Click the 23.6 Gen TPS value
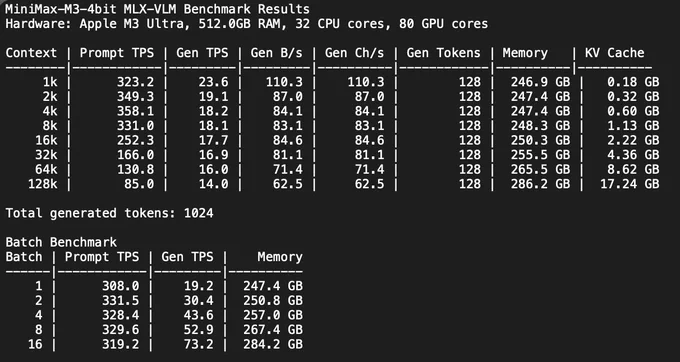680x362 pixels. pyautogui.click(x=213, y=82)
